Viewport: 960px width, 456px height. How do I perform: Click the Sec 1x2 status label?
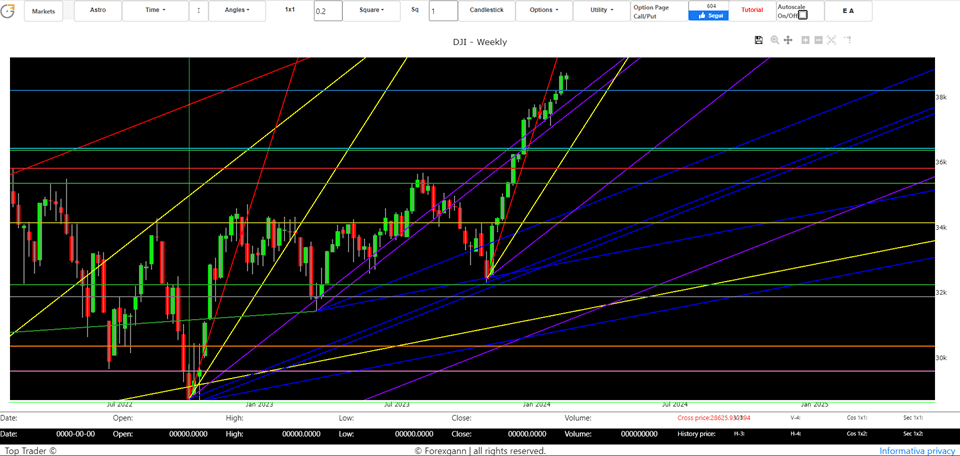pyautogui.click(x=913, y=434)
